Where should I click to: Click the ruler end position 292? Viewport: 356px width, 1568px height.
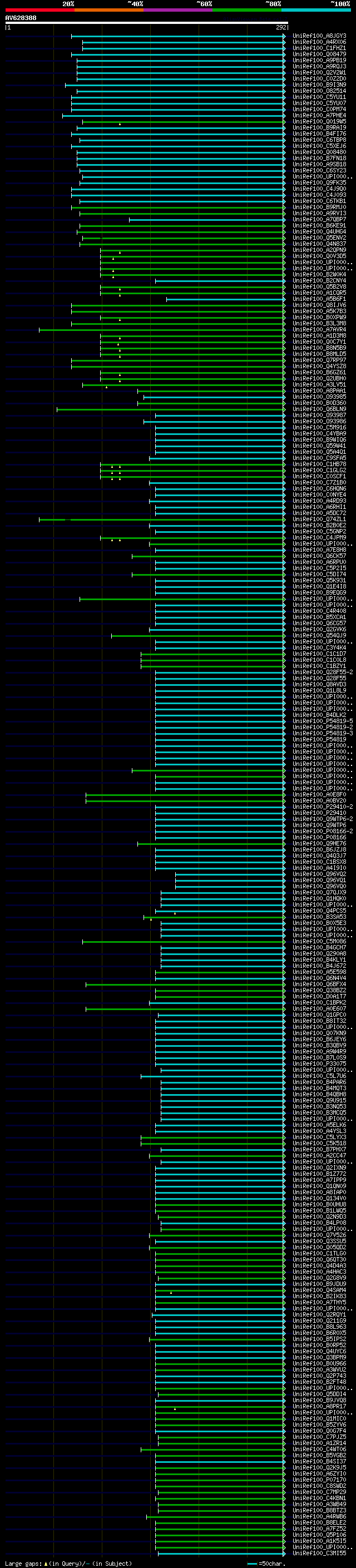(280, 27)
